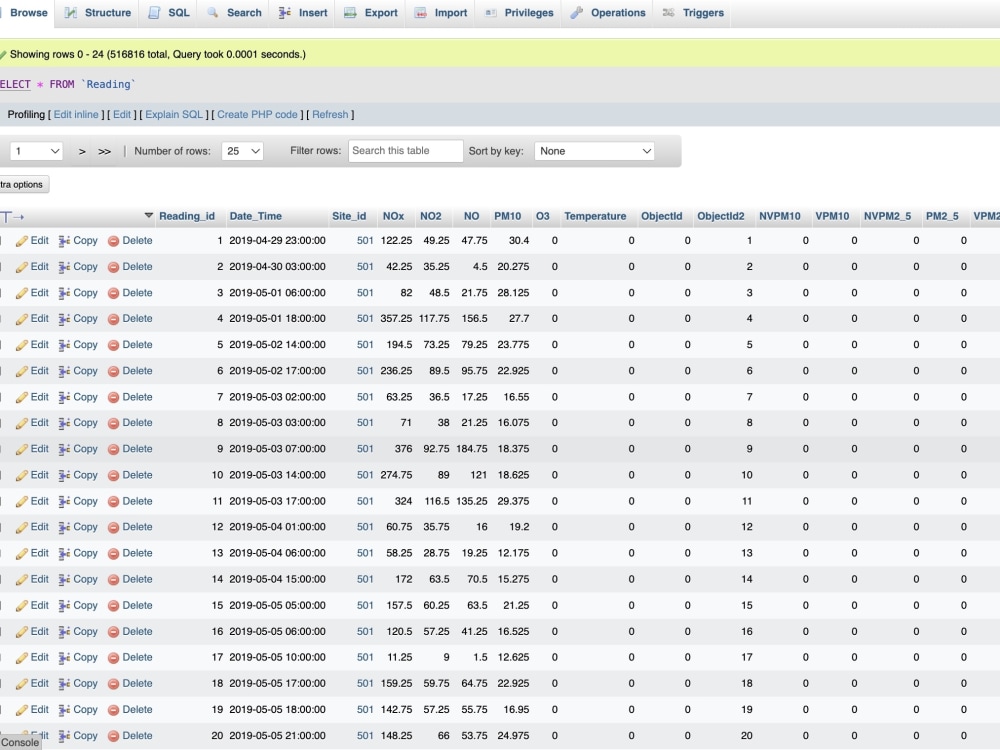
Task: Click the Refresh link
Action: [x=330, y=115]
